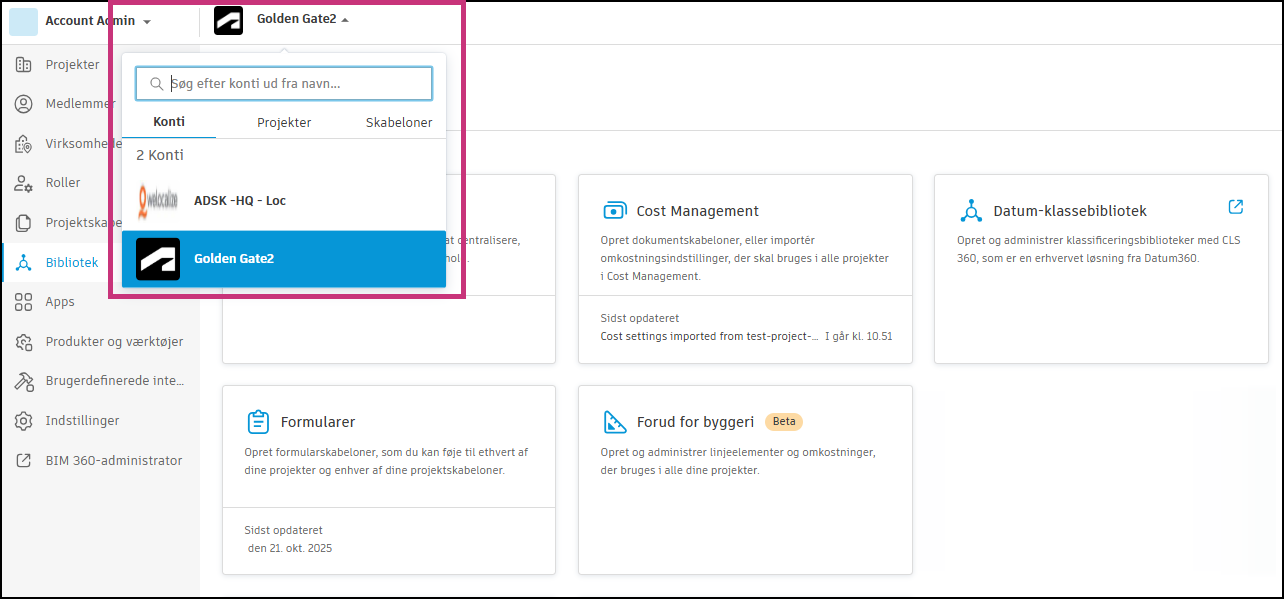Viewport: 1284px width, 599px height.
Task: Open BIM 360-administrator from the sidebar
Action: (22, 460)
